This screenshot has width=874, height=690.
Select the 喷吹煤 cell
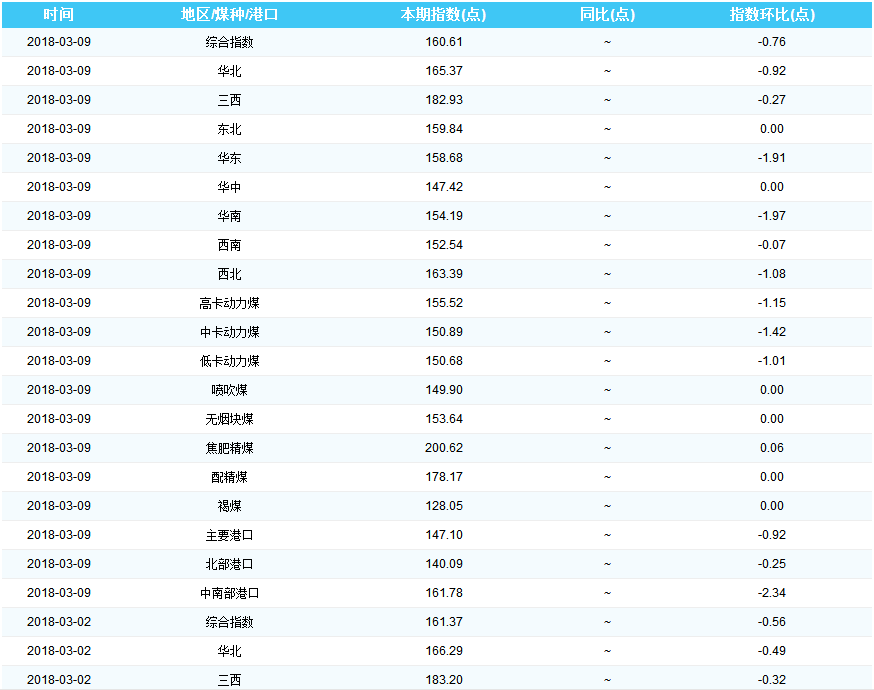[x=229, y=390]
